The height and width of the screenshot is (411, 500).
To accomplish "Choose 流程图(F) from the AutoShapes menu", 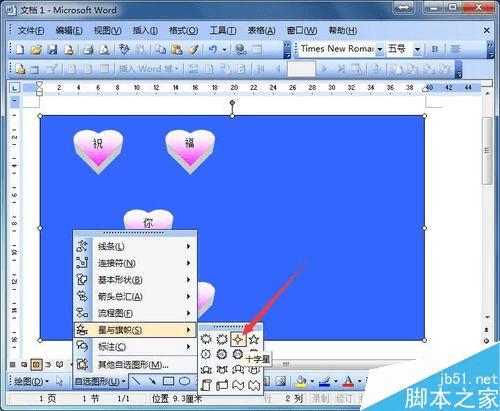I will tap(135, 313).
